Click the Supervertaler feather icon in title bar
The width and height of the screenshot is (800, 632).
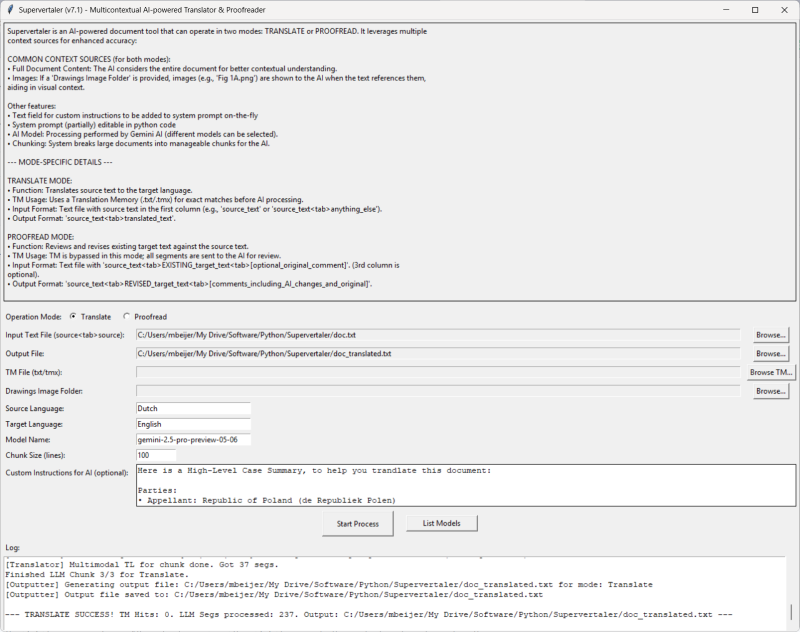point(10,10)
